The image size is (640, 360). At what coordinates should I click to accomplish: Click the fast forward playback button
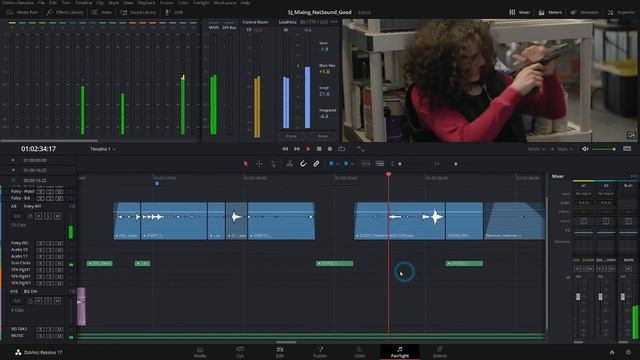click(297, 149)
